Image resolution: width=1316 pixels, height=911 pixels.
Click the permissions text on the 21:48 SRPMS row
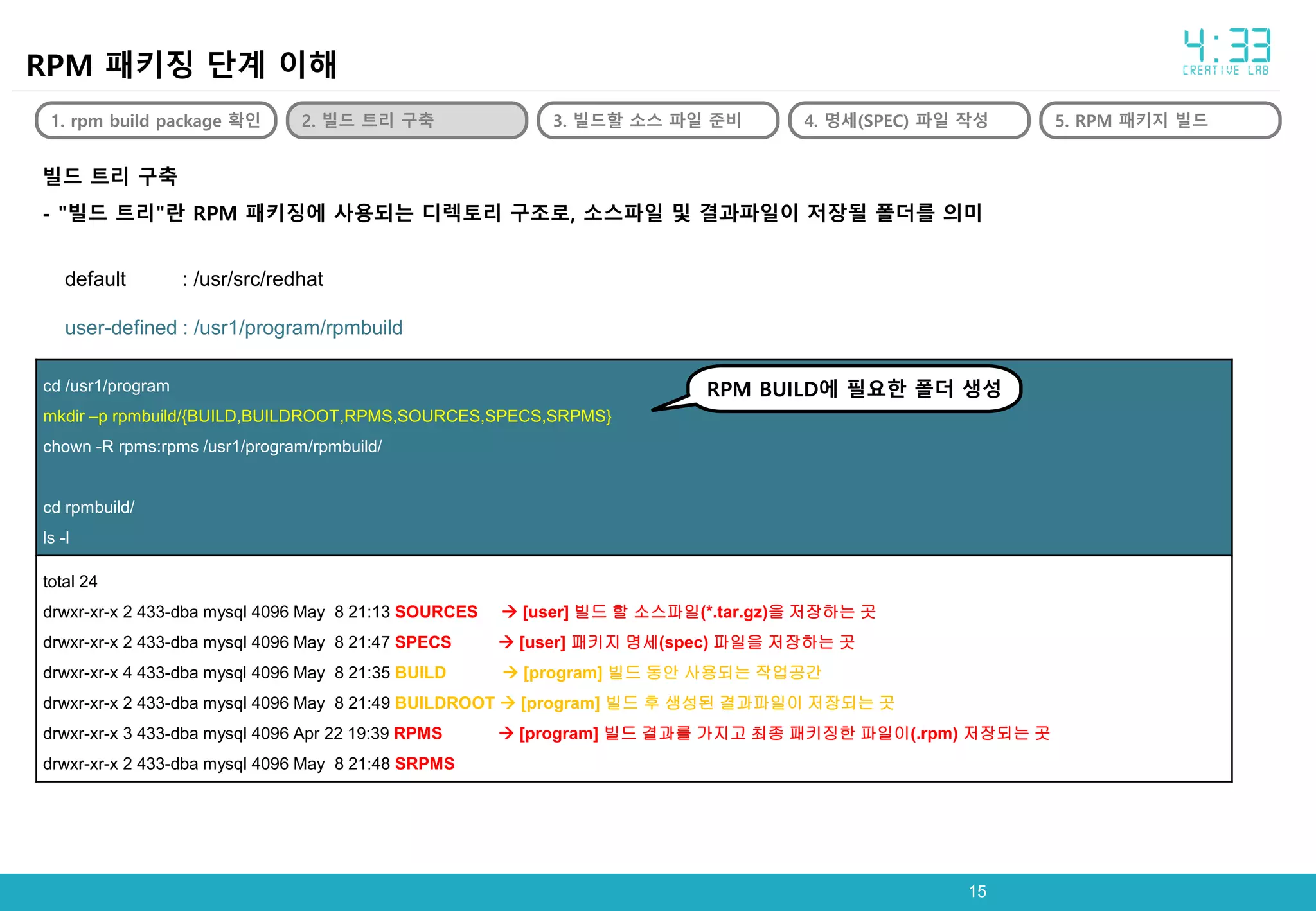[x=80, y=763]
